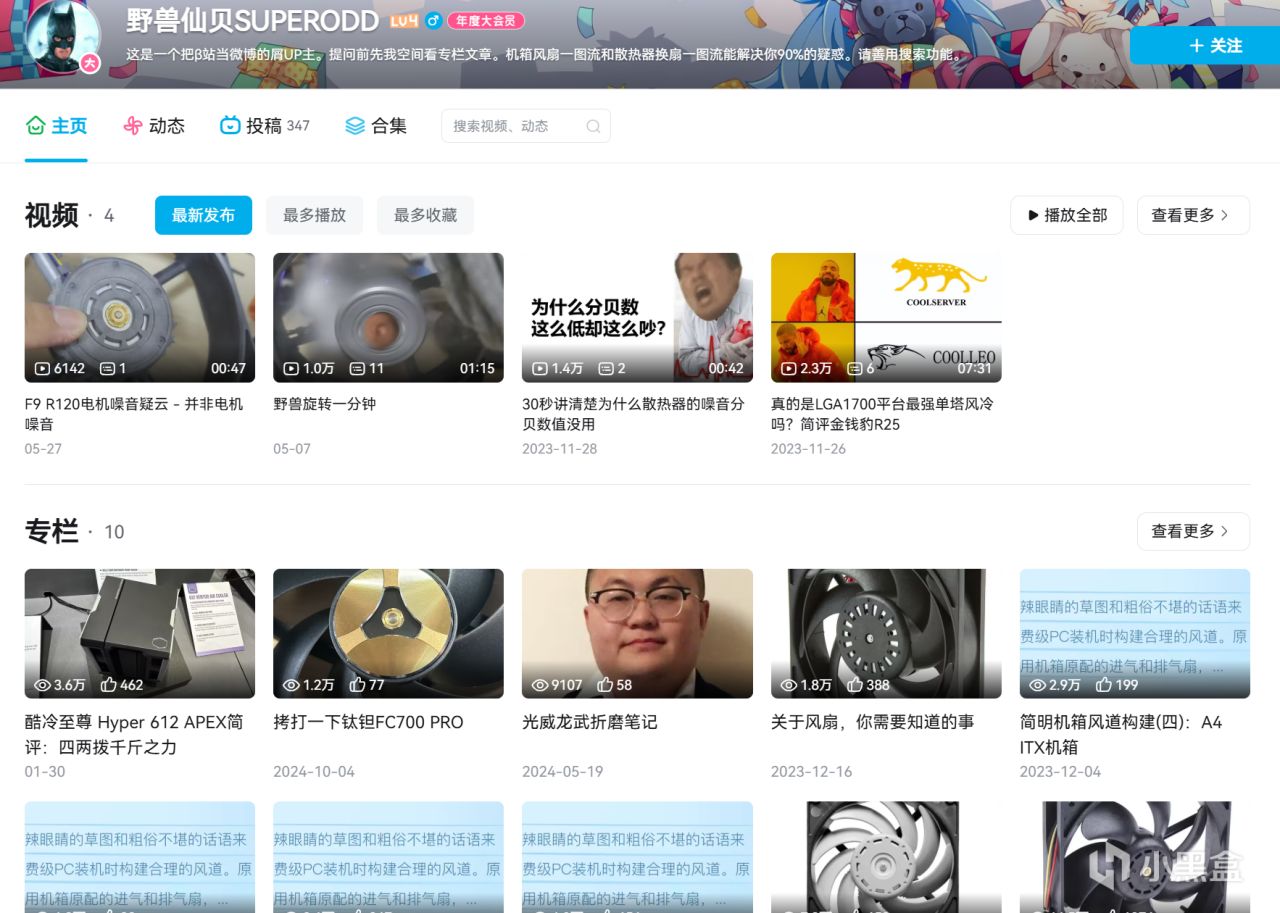
Task: Click the thumbs-up icon beside 388
Action: pyautogui.click(x=855, y=685)
